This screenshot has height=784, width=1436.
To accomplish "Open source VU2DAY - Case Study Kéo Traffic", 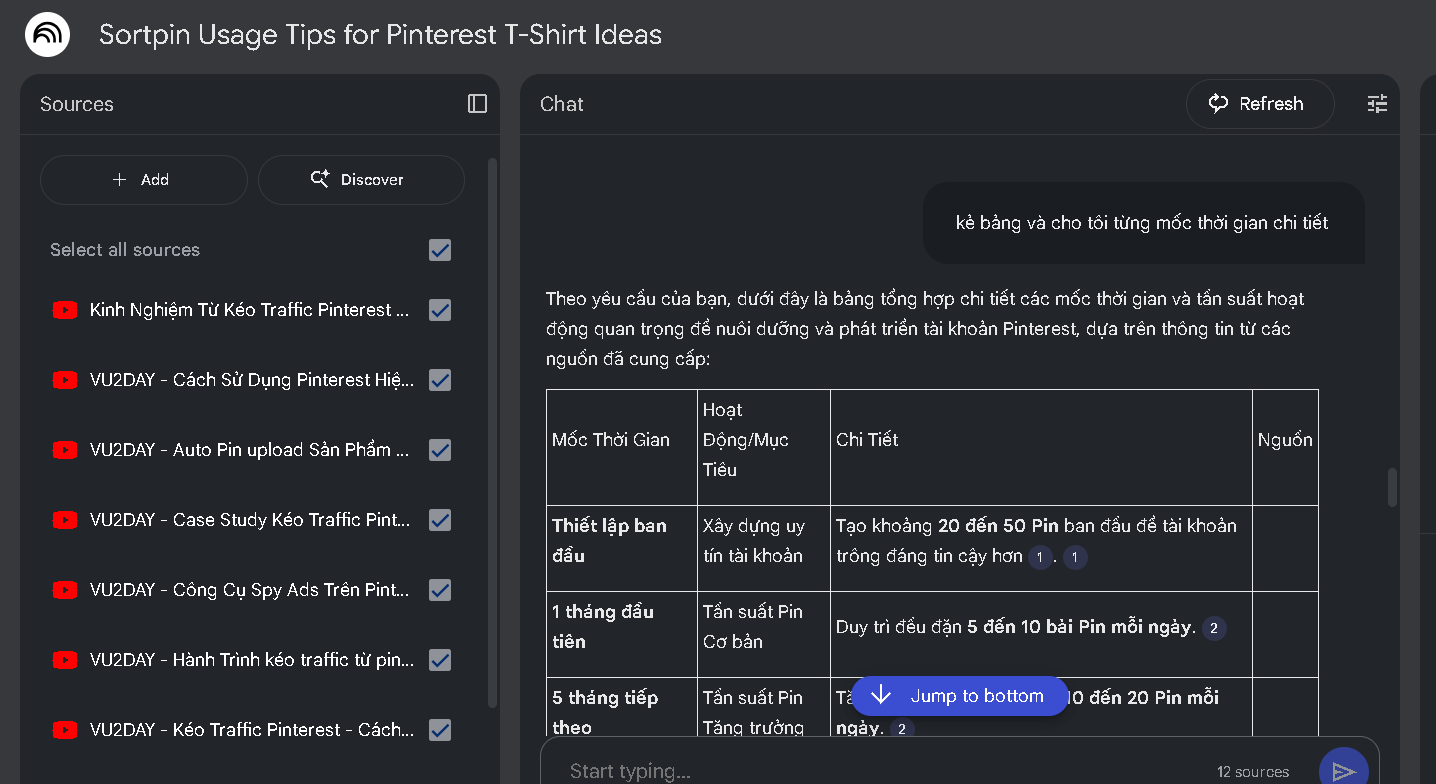I will click(250, 520).
